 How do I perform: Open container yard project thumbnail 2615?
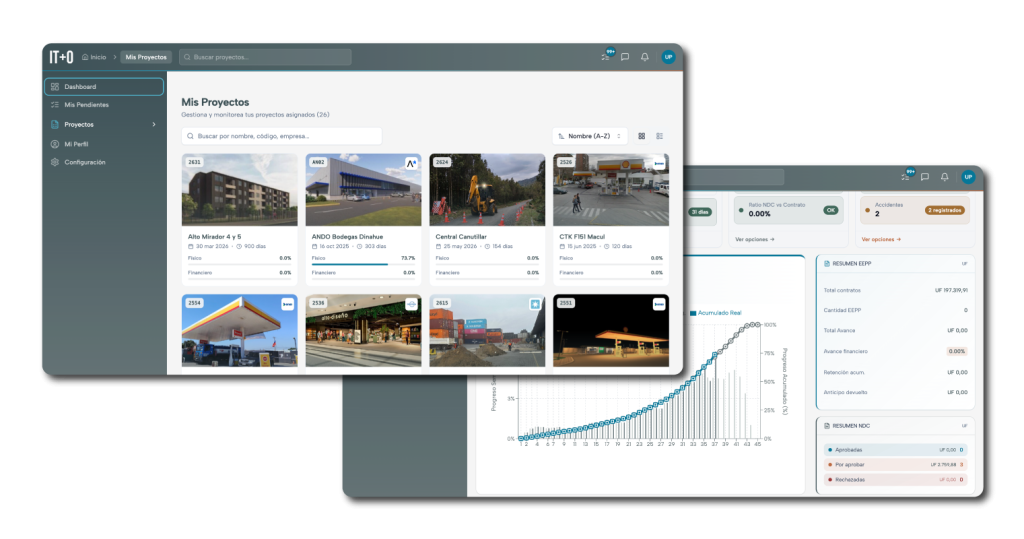point(487,331)
